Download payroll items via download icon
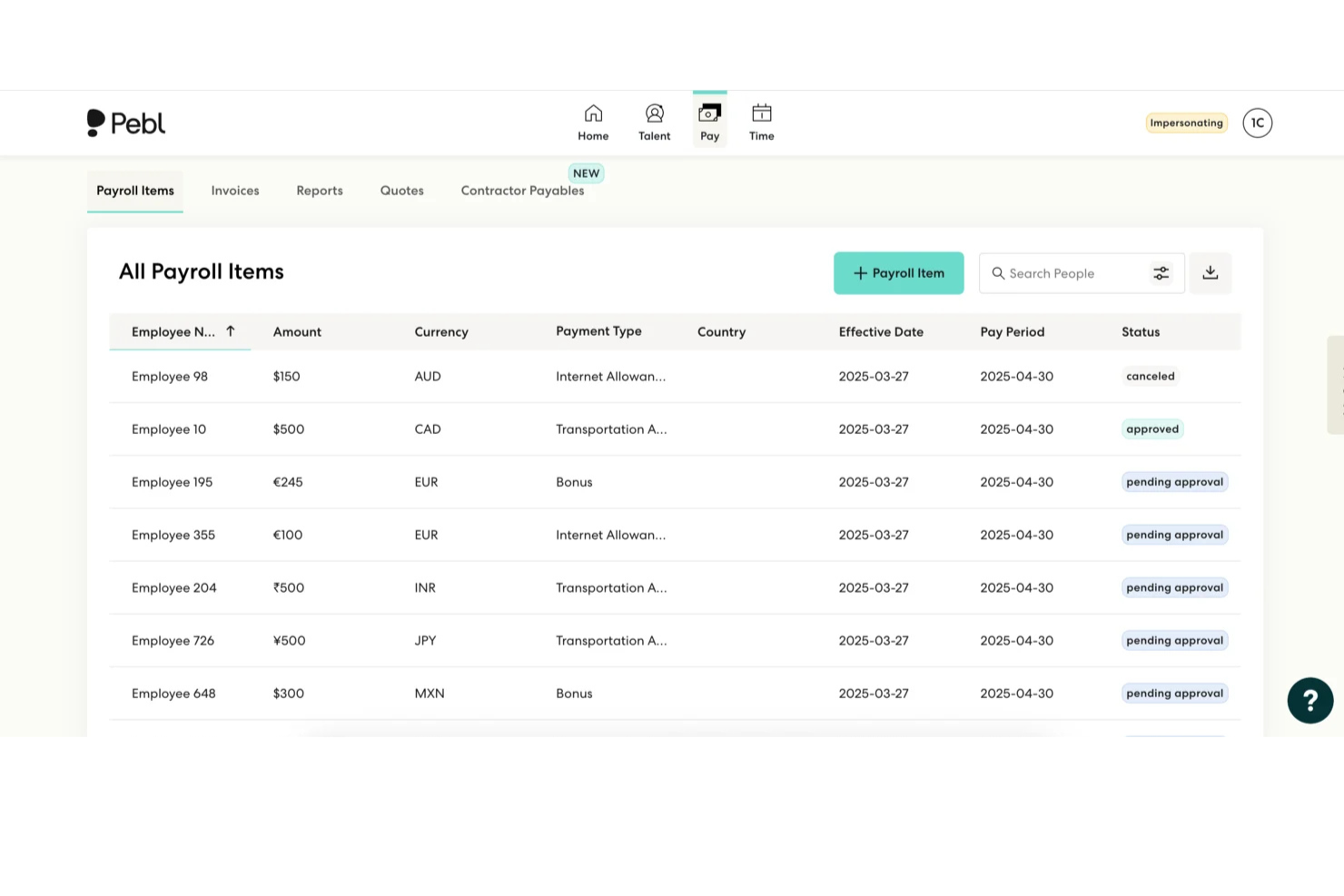This screenshot has width=1344, height=896. click(1211, 273)
